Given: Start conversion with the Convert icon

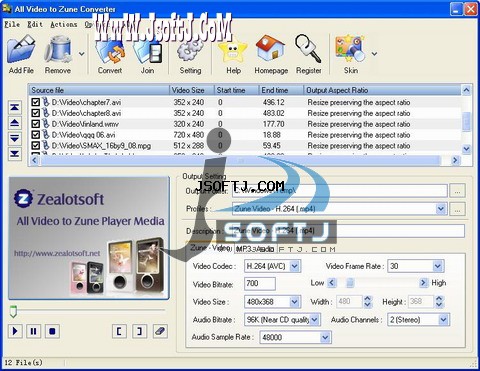Looking at the screenshot, I should tap(110, 51).
